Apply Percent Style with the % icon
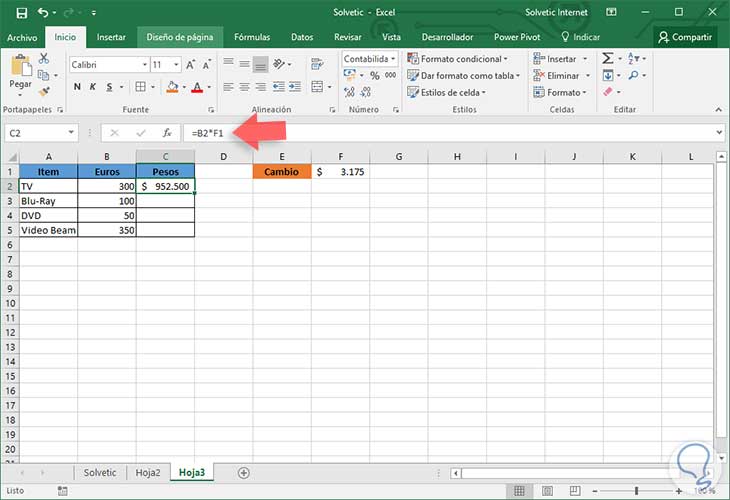Screen dimensions: 730x500 (x=375, y=75)
